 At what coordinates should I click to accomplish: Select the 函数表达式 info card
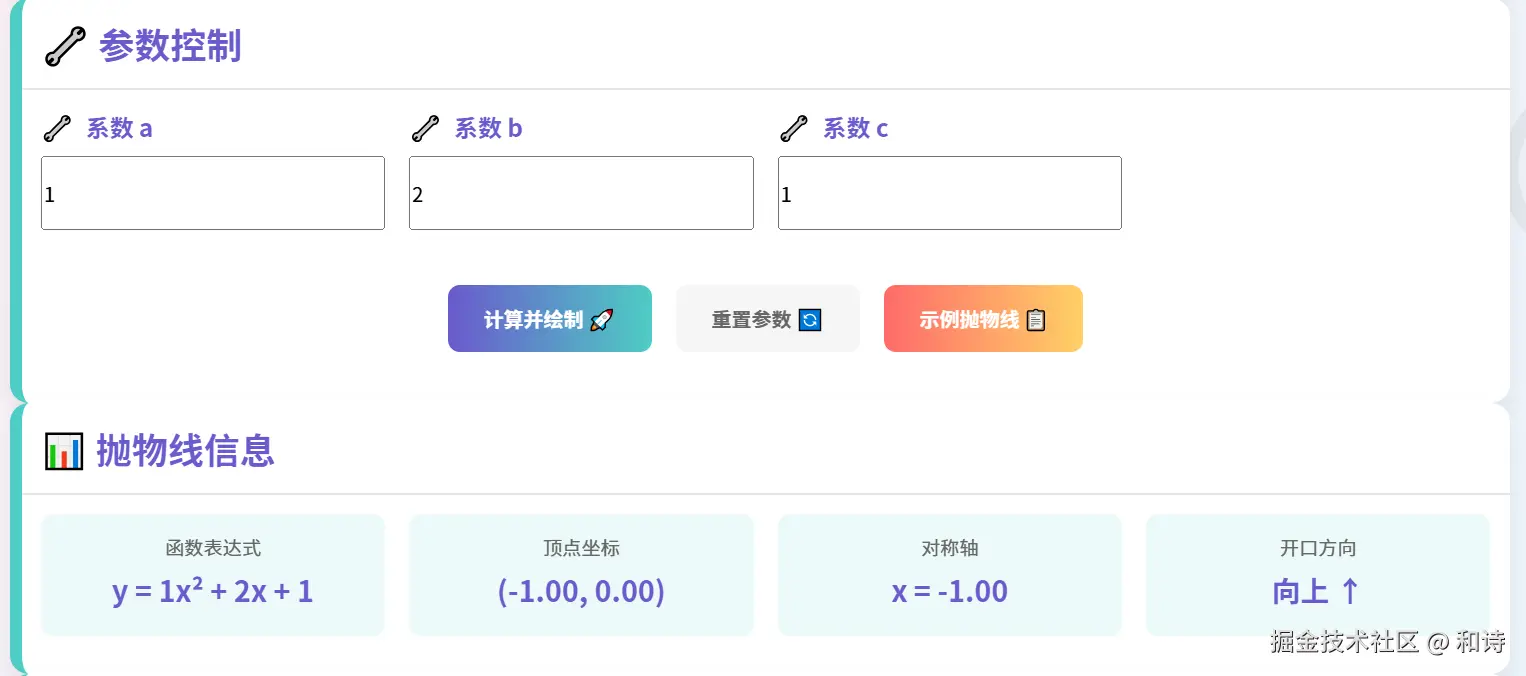click(212, 575)
